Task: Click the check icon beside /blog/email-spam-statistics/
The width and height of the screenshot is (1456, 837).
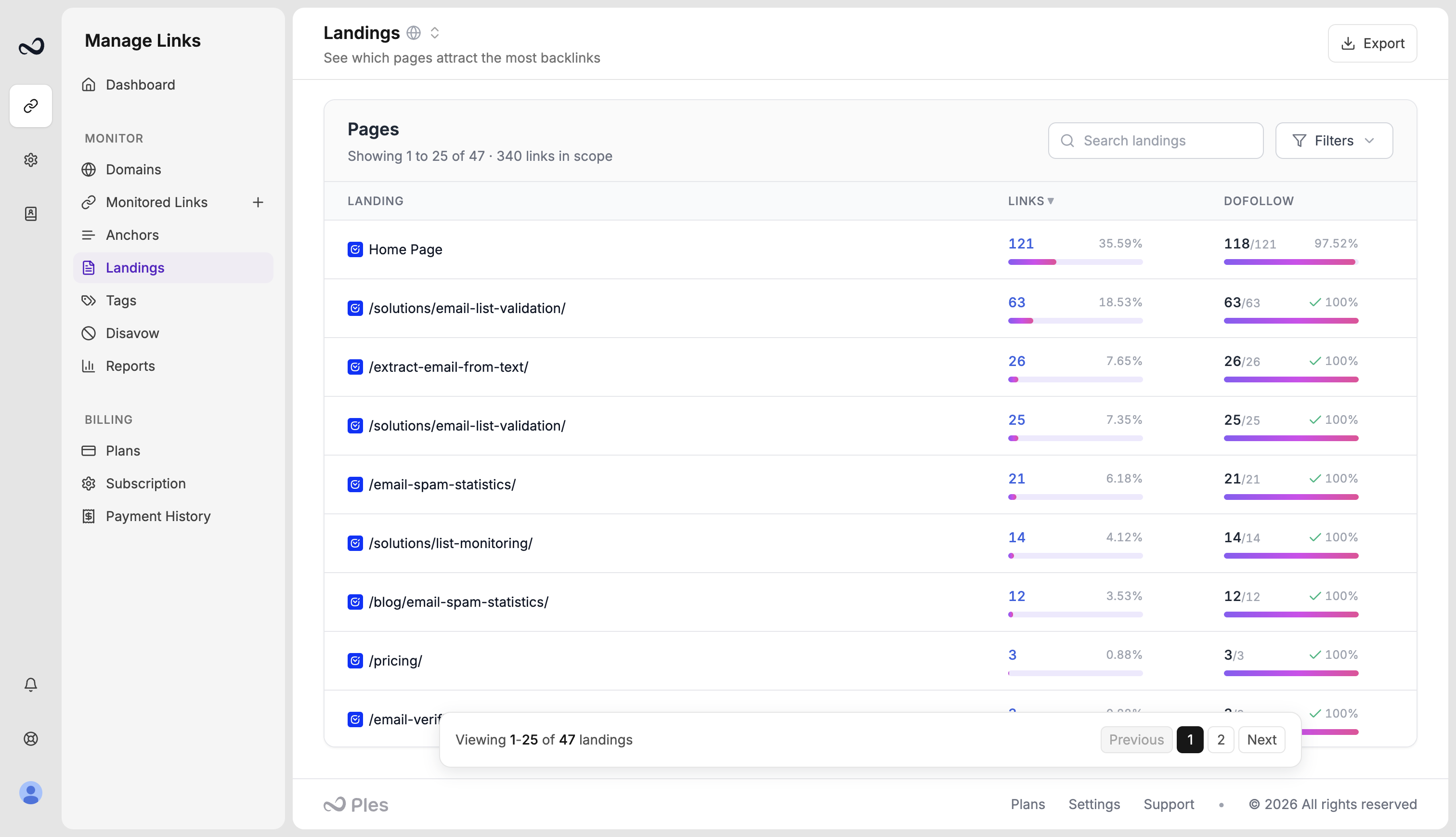Action: pos(355,602)
